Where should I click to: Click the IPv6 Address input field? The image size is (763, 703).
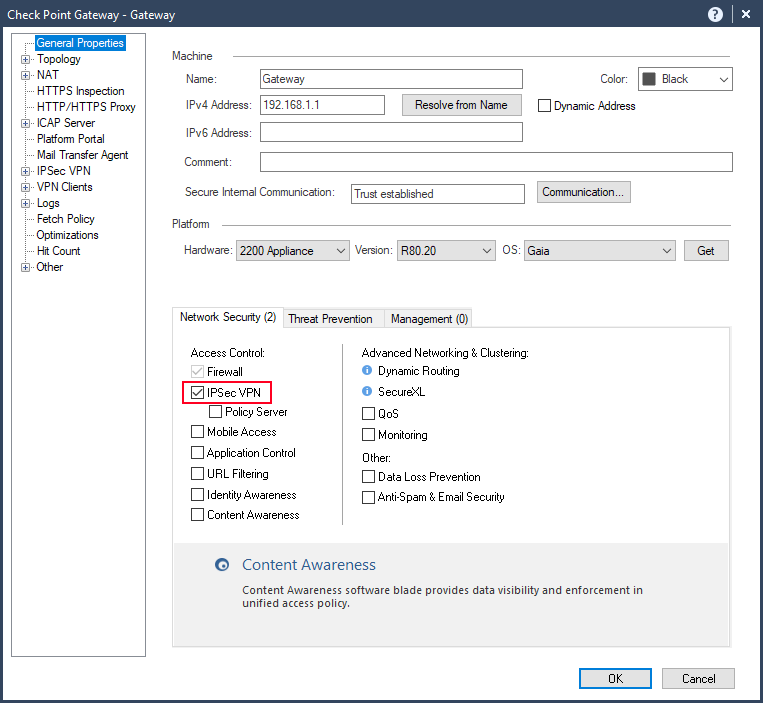(391, 132)
